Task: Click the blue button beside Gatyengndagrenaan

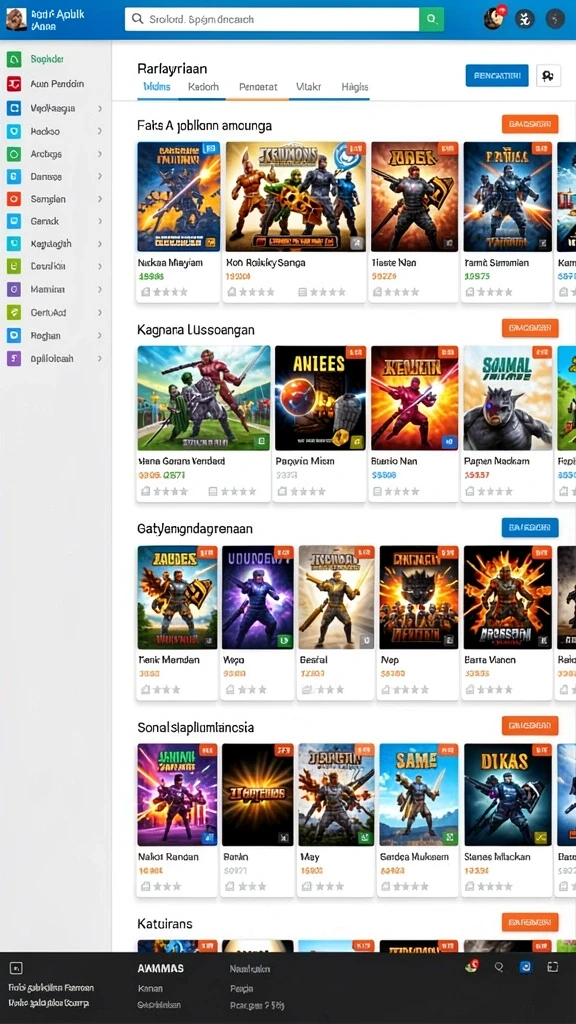Action: 530,527
